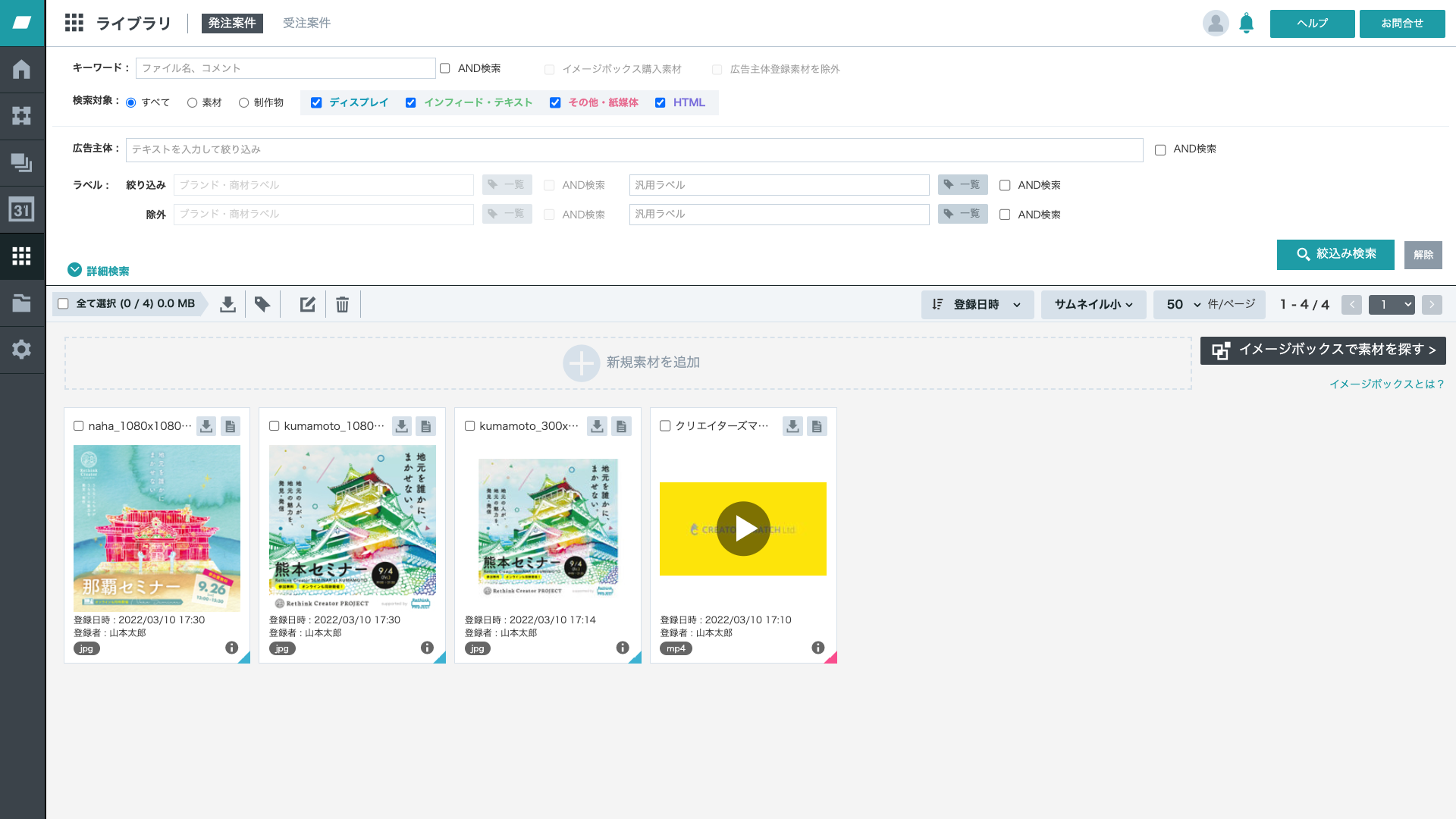This screenshot has width=1456, height=819.
Task: Uncheck the ディスプレイ checkbox
Action: [316, 103]
